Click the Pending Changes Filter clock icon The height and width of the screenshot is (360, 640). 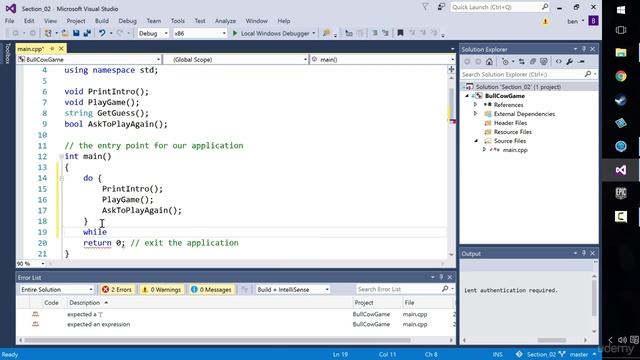506,62
